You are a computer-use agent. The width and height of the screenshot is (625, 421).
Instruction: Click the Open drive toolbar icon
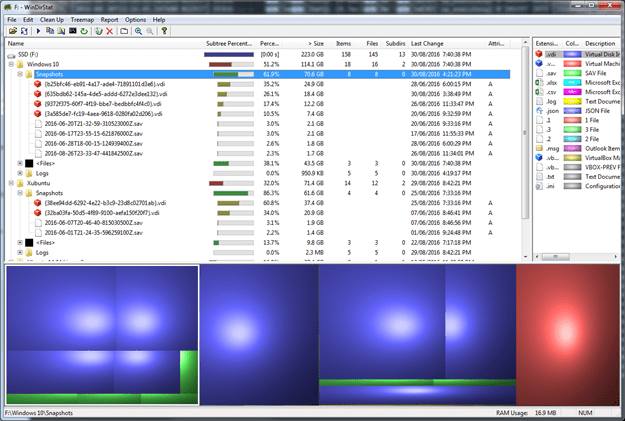pyautogui.click(x=13, y=31)
